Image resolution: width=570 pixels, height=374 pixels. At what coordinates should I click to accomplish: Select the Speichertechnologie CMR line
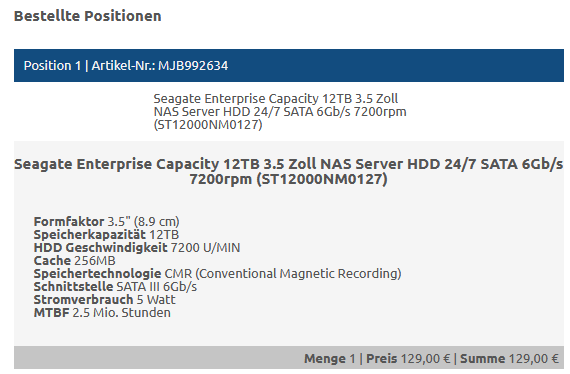pyautogui.click(x=217, y=273)
